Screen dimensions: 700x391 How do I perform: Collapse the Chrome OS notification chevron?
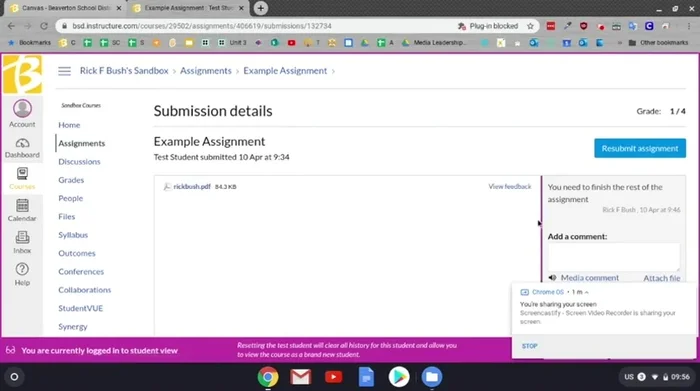[x=587, y=292]
